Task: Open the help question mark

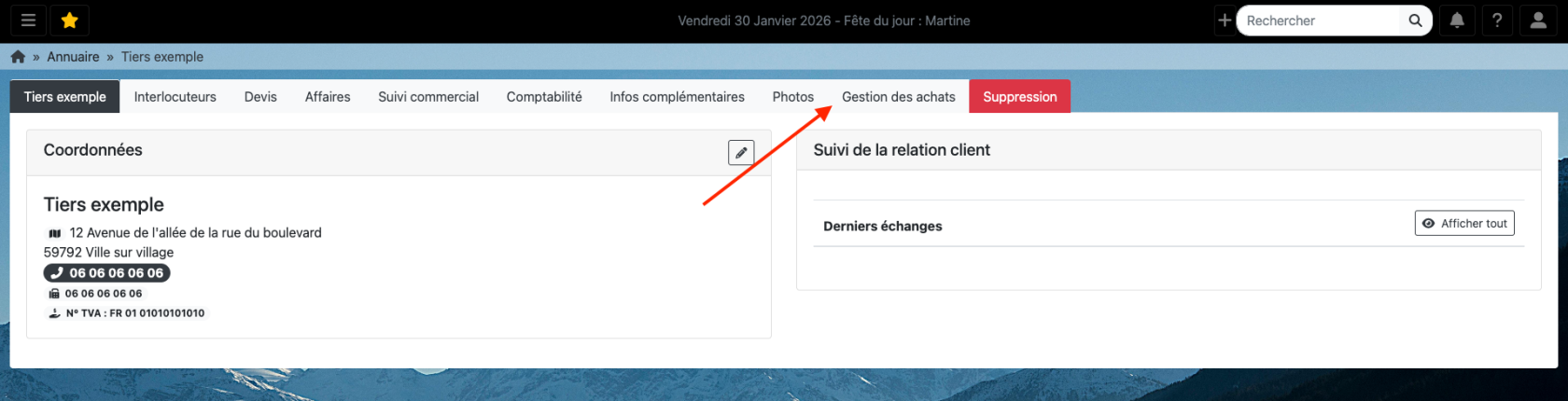Action: pyautogui.click(x=1497, y=20)
